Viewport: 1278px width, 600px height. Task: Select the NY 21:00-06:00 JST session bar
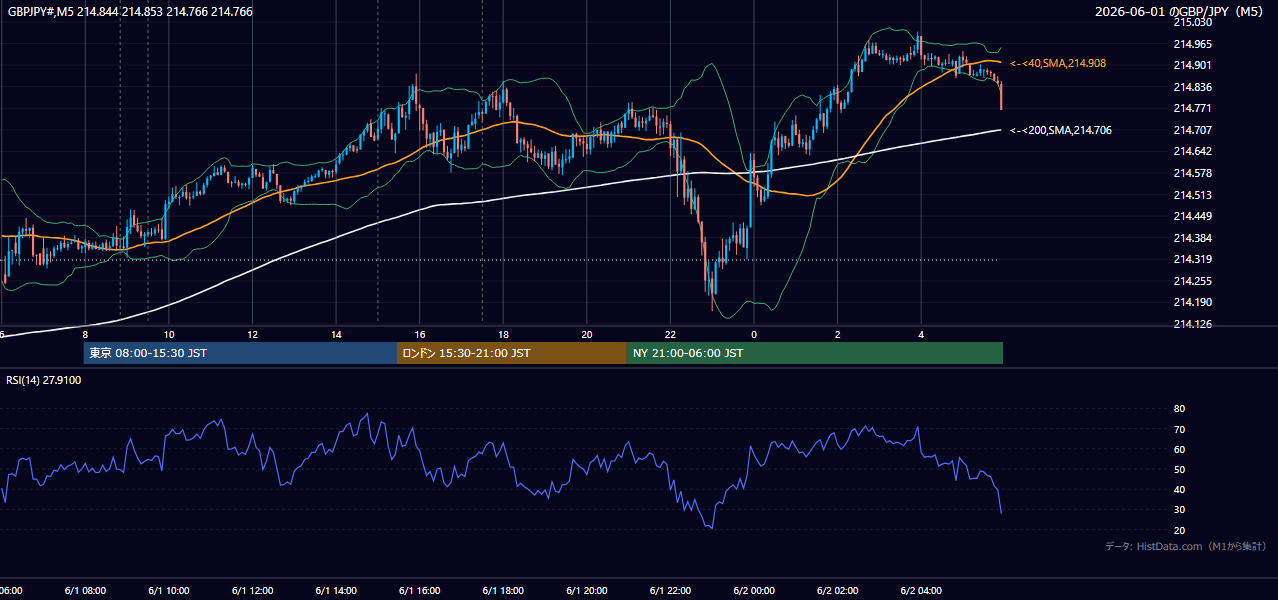(815, 353)
